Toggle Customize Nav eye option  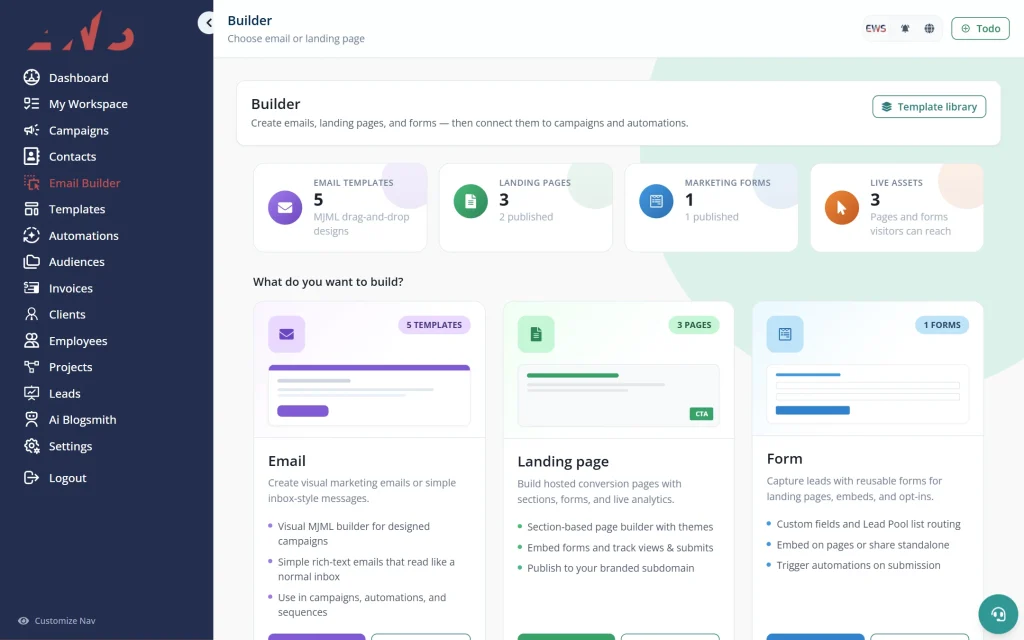point(24,621)
